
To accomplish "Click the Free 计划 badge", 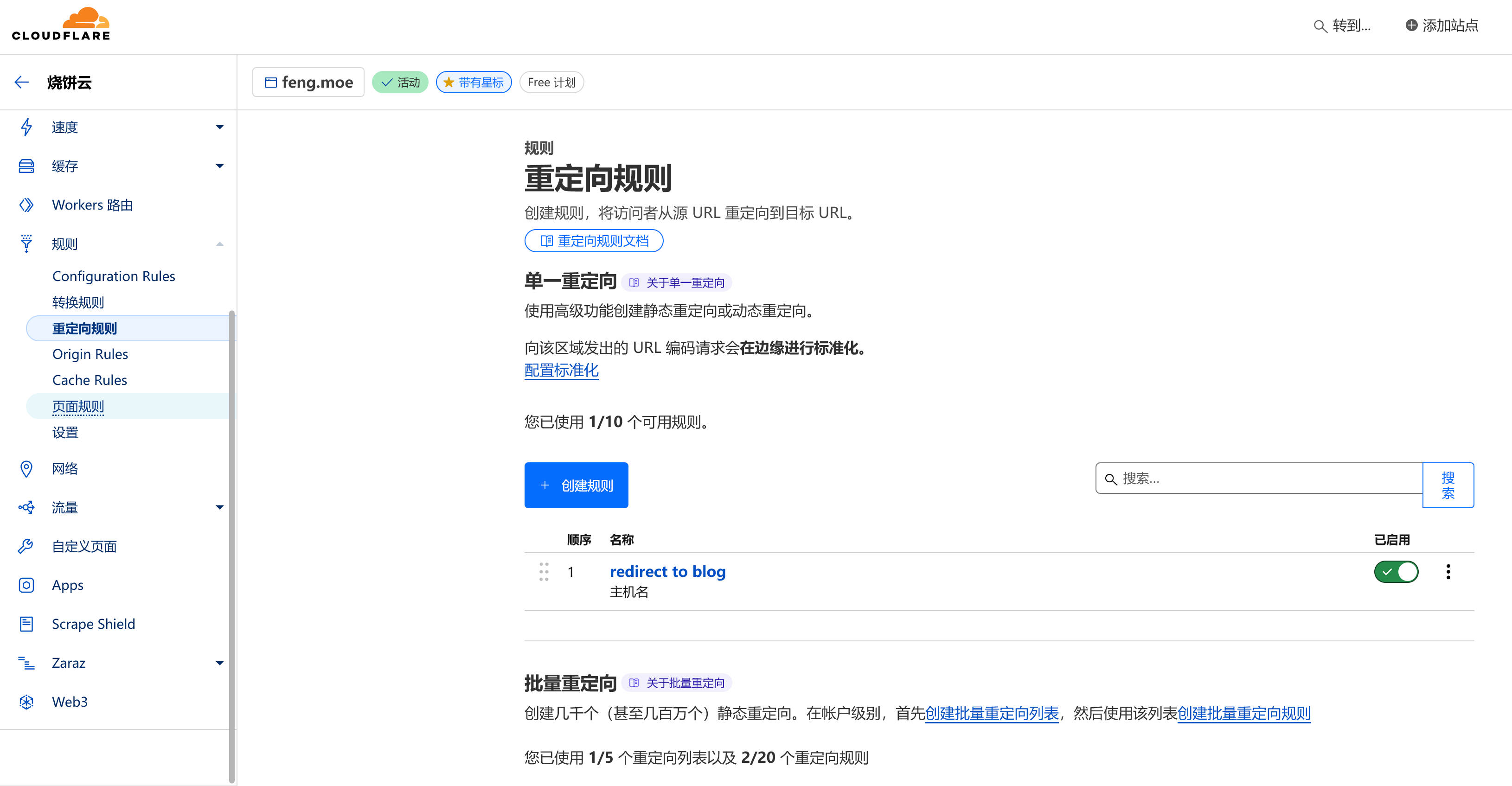I will point(551,82).
